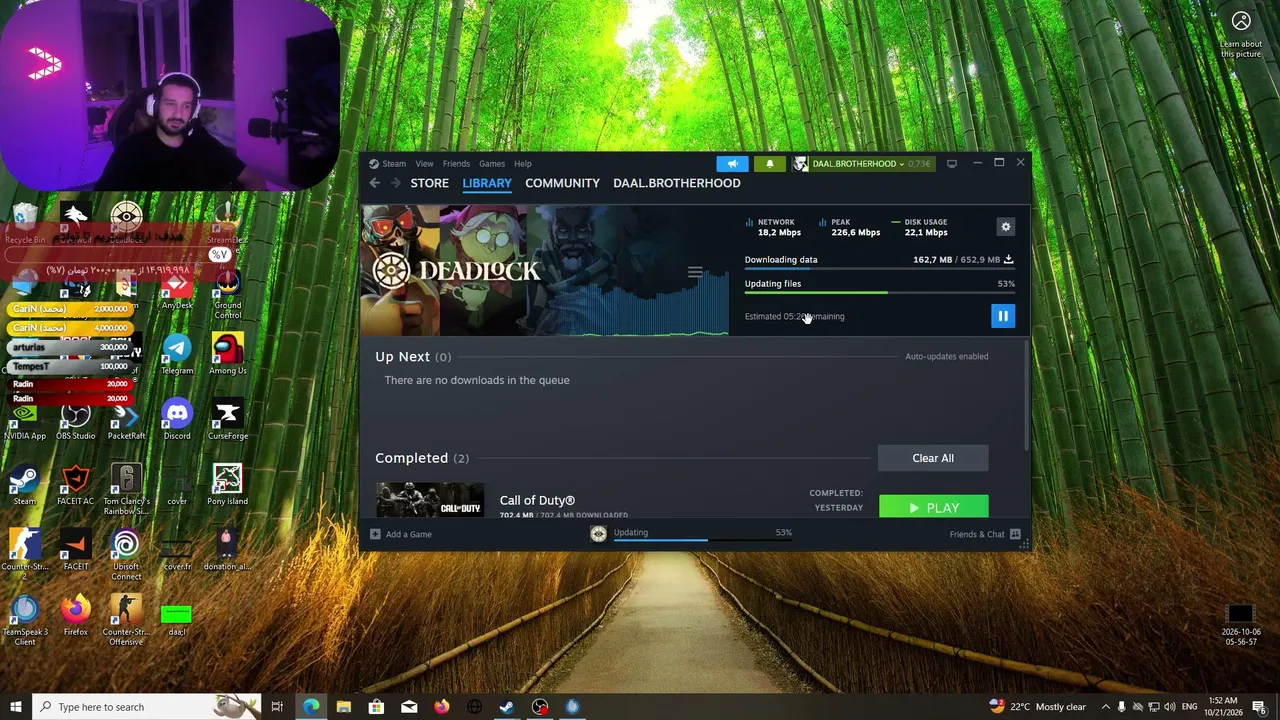1280x720 pixels.
Task: Open Steam announcements megaphone icon
Action: point(732,163)
